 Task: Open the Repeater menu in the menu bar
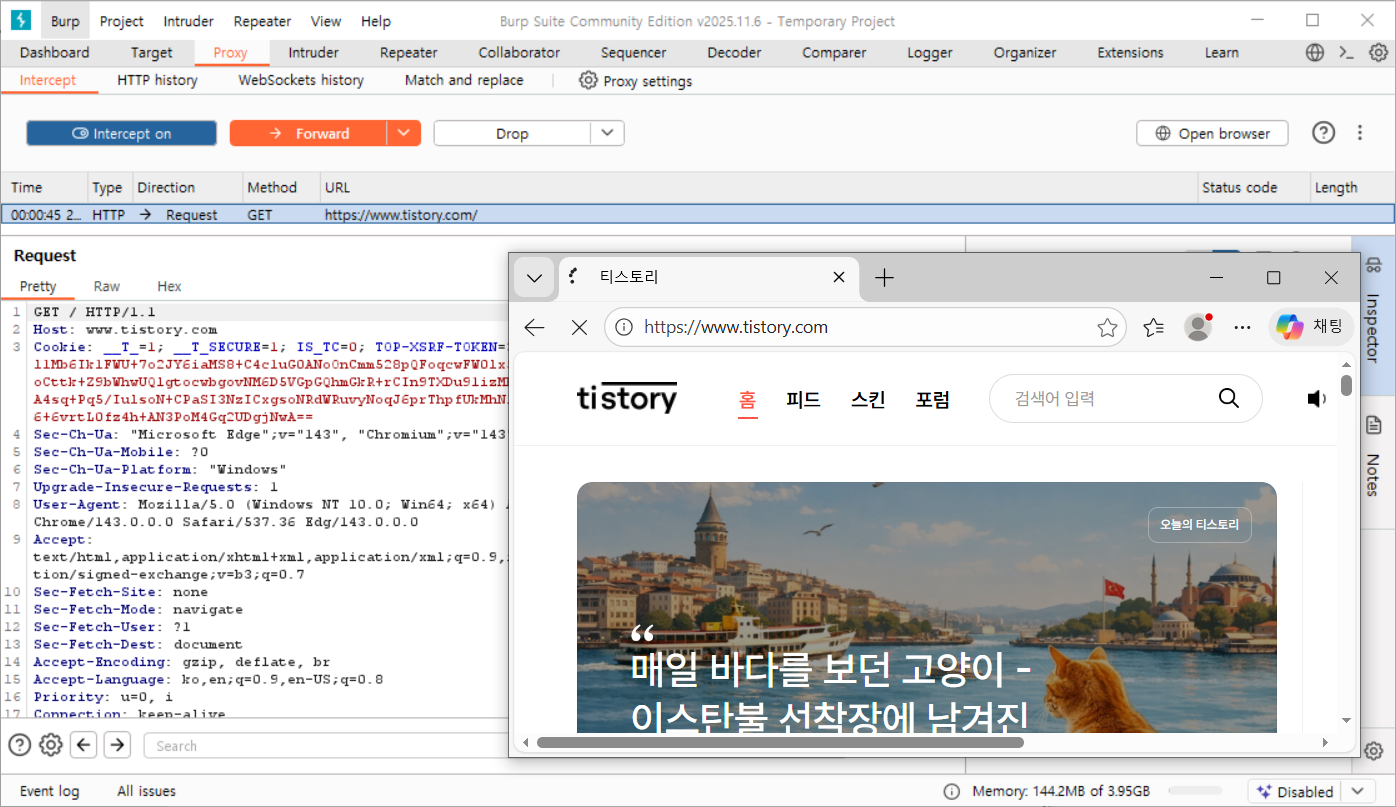tap(262, 21)
